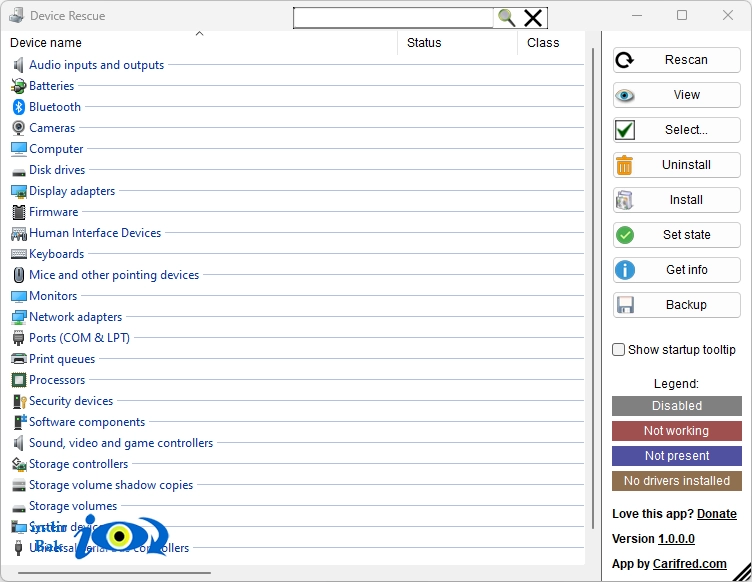752x582 pixels.
Task: Open the Select... options button
Action: (x=676, y=130)
